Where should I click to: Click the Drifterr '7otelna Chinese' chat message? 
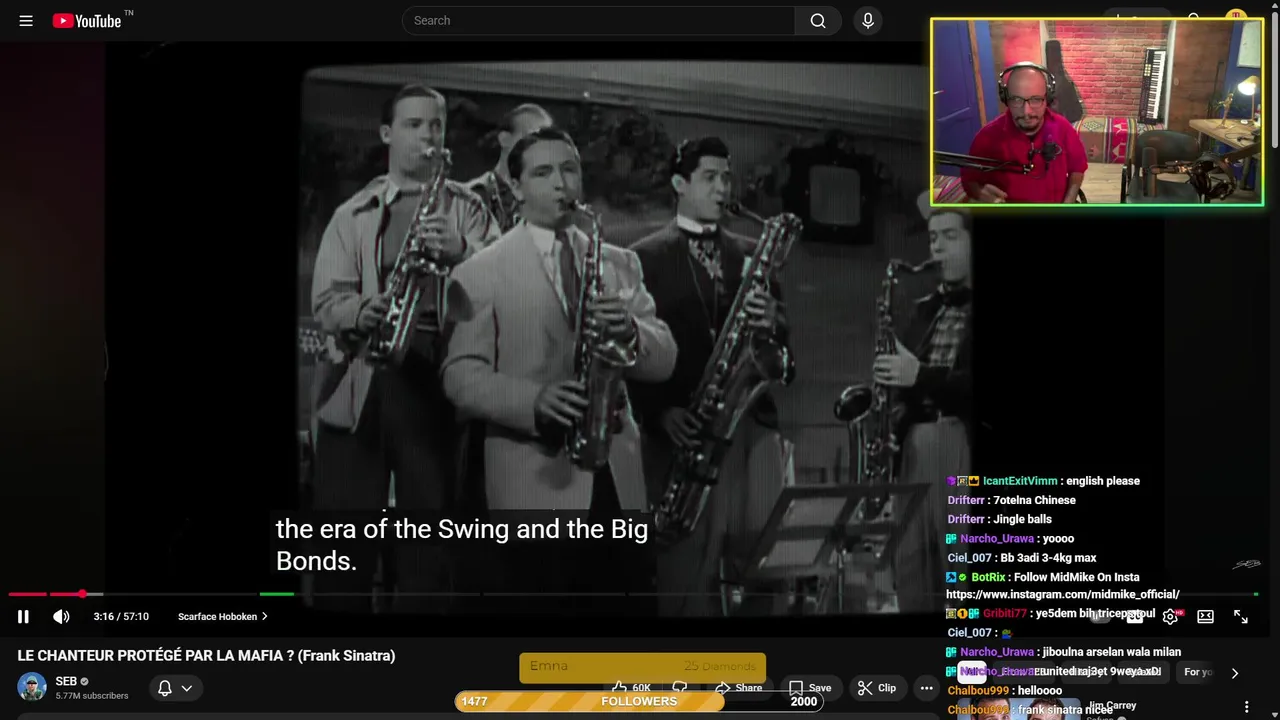click(x=1011, y=501)
